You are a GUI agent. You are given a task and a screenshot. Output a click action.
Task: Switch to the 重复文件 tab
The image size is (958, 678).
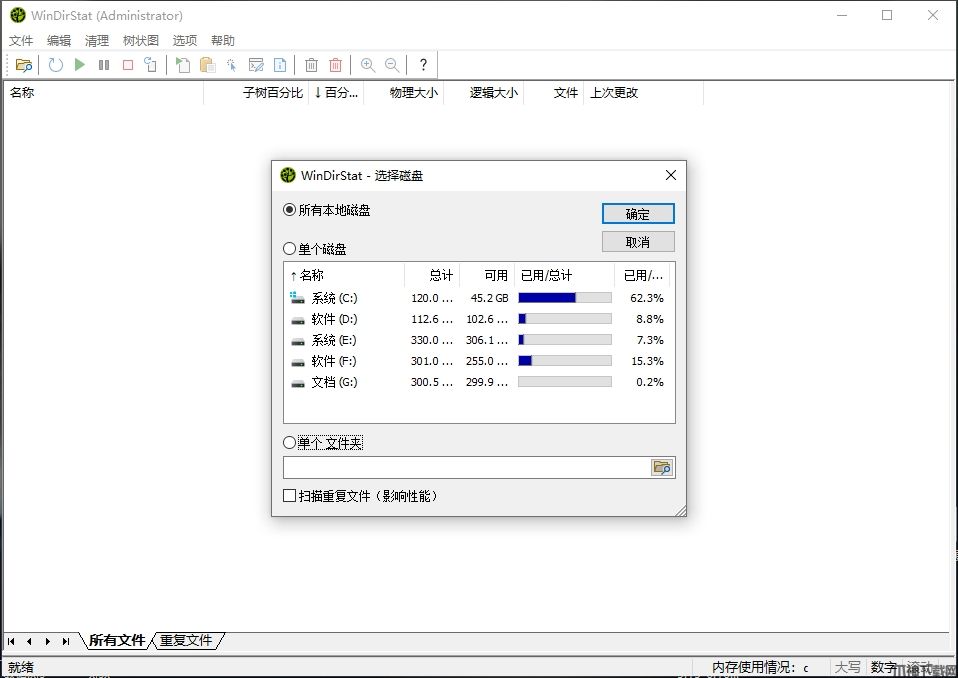click(x=186, y=640)
